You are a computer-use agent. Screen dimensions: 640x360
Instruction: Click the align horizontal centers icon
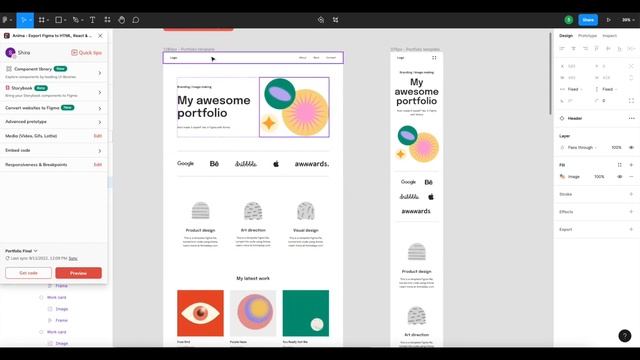click(x=573, y=49)
